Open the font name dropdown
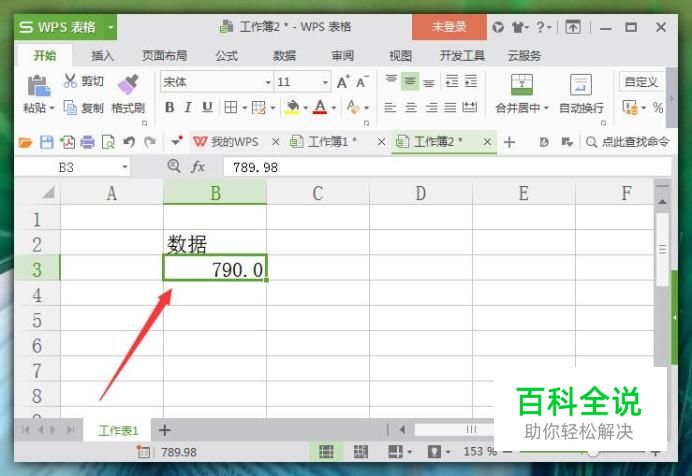This screenshot has height=476, width=692. 268,82
